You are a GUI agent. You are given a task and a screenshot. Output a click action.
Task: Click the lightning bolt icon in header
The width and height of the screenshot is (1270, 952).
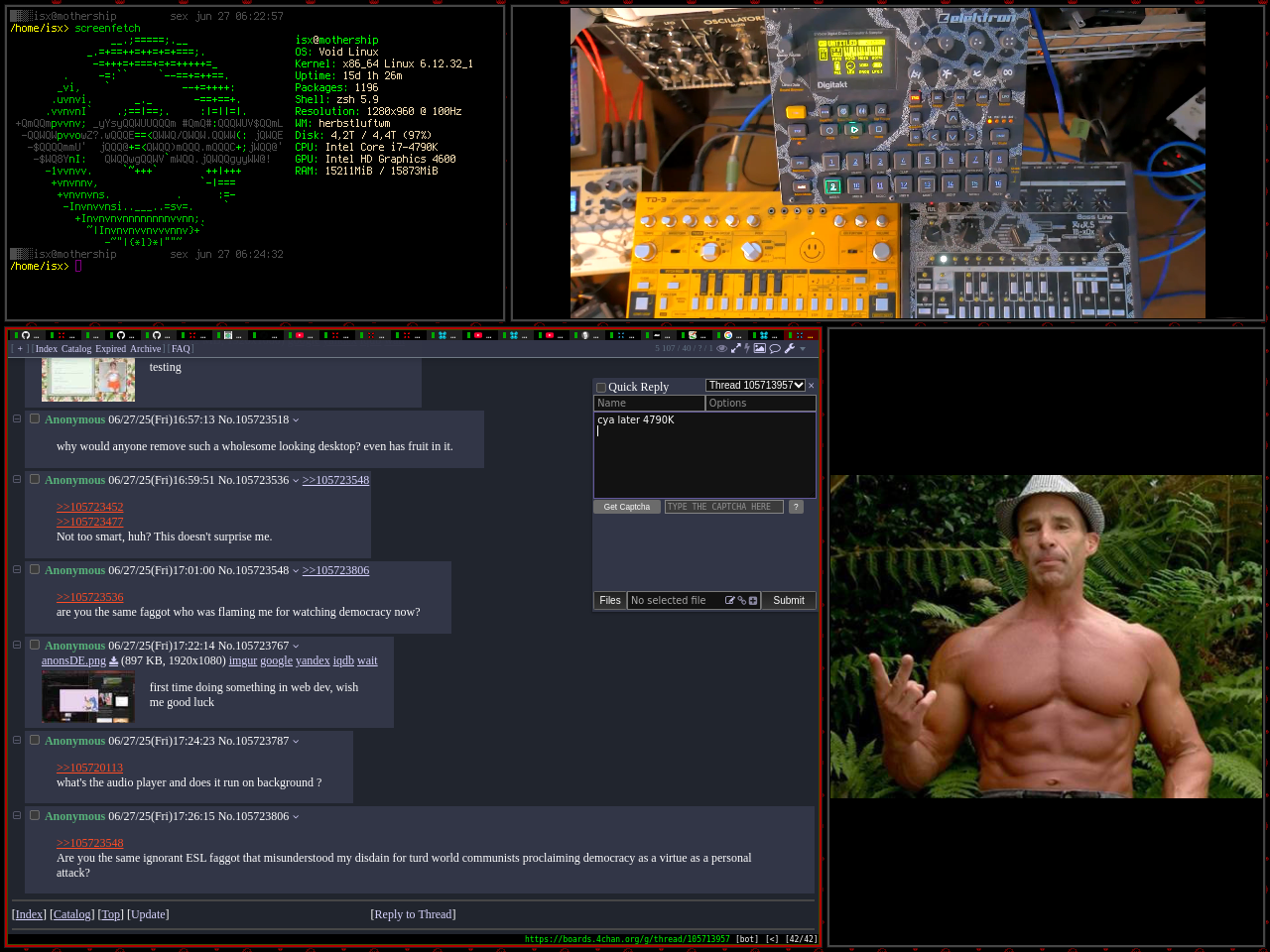pos(747,348)
